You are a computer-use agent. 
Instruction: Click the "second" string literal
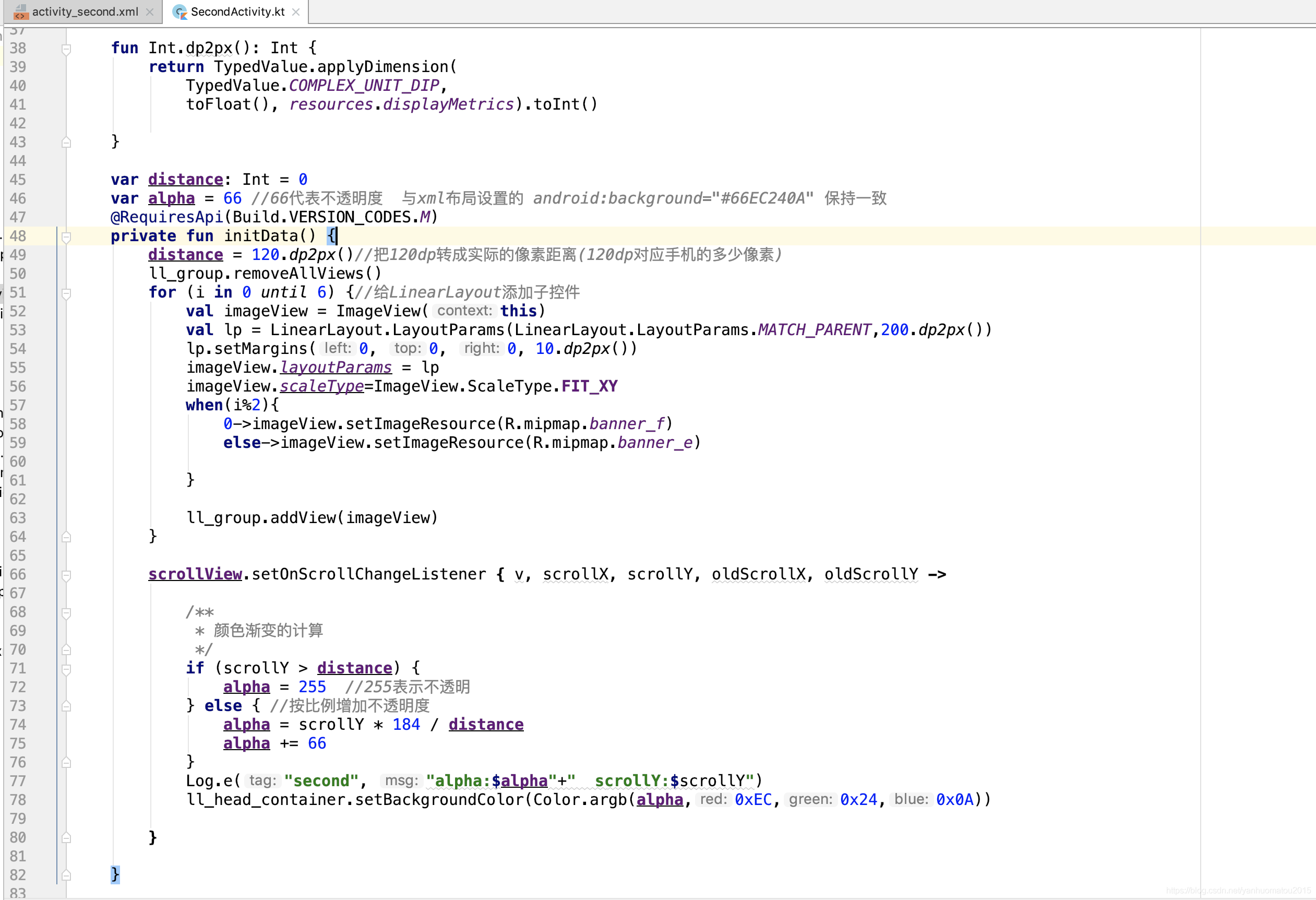[321, 781]
